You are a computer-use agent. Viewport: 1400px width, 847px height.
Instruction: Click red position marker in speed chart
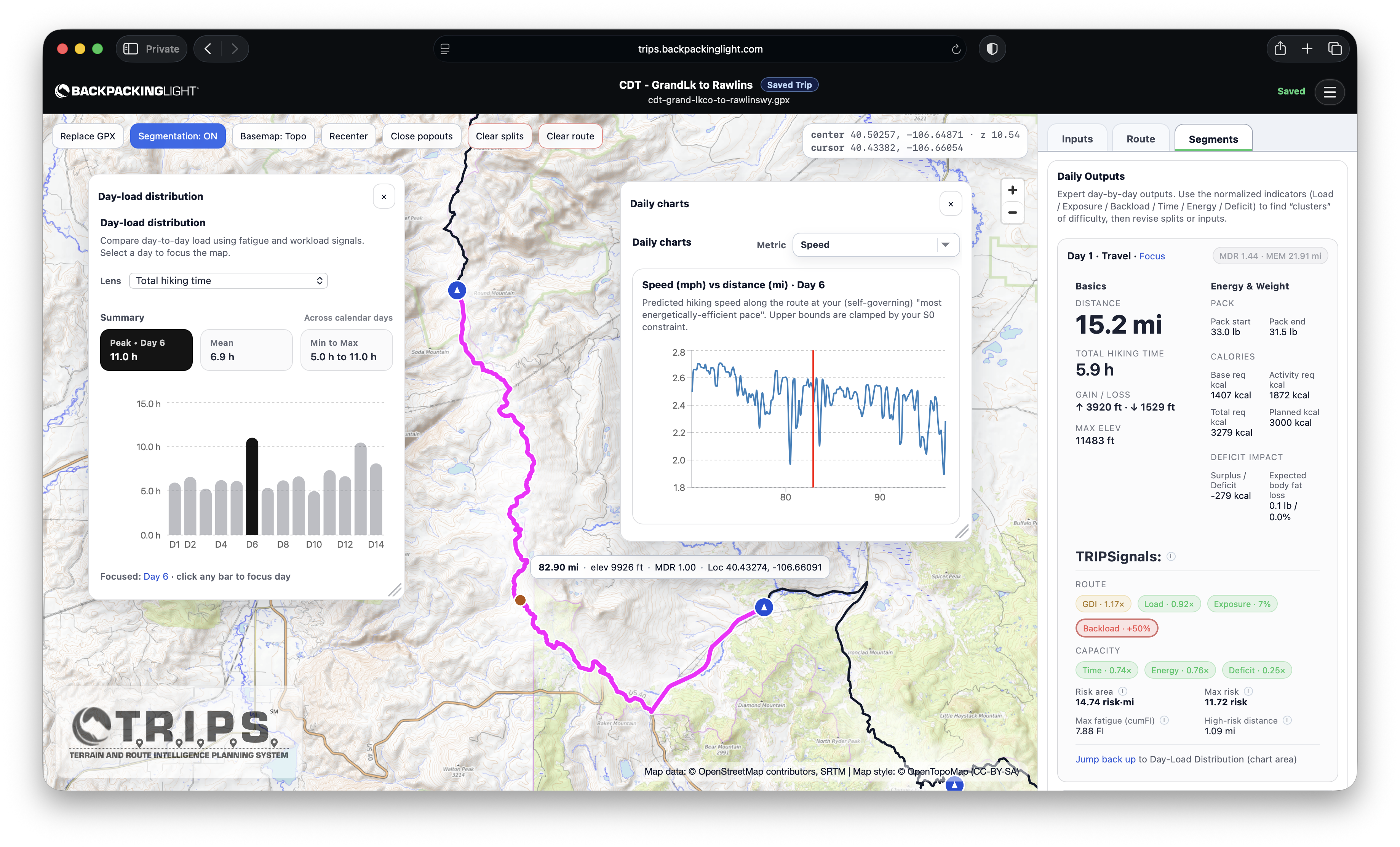click(813, 419)
